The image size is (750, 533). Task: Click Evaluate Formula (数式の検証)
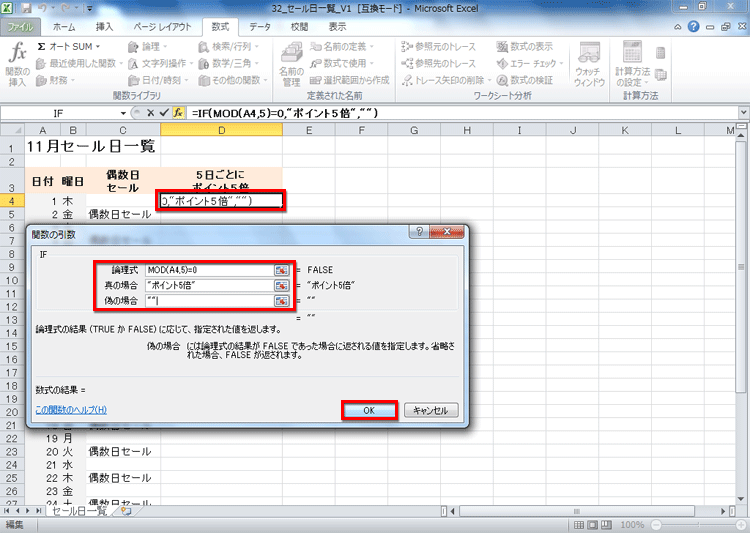click(x=525, y=80)
